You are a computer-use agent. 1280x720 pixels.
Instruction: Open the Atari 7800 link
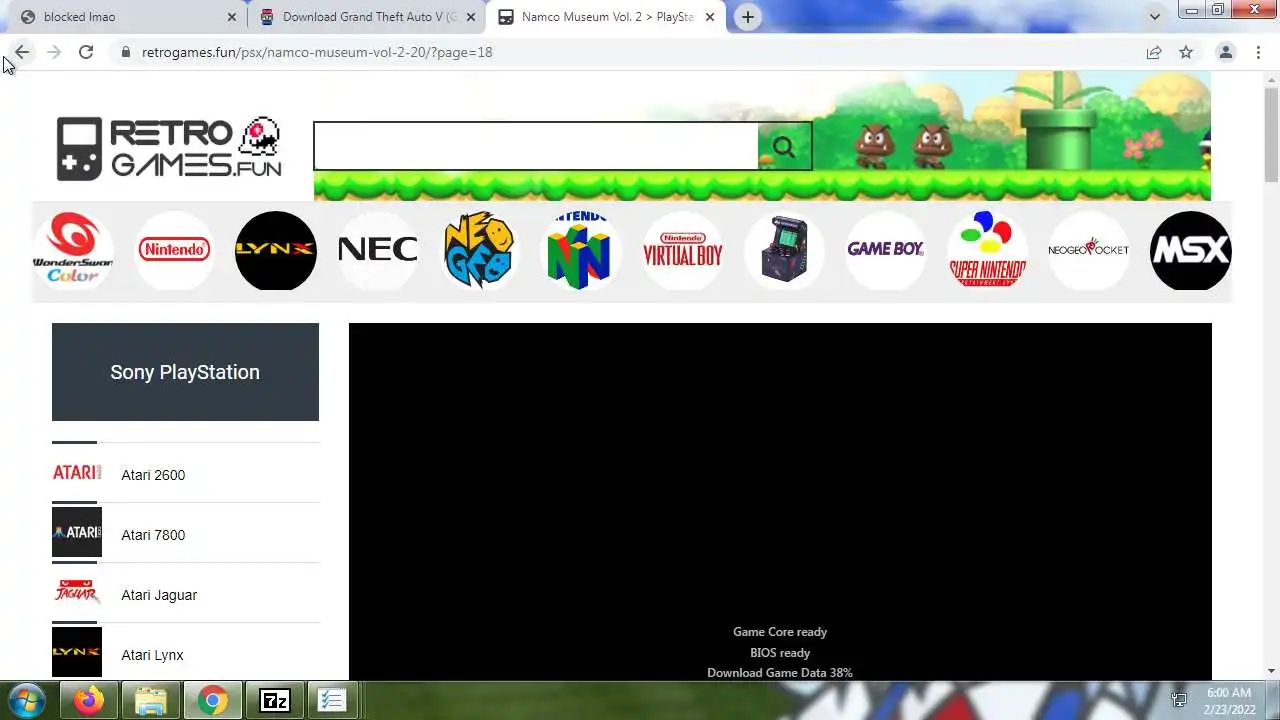point(153,535)
